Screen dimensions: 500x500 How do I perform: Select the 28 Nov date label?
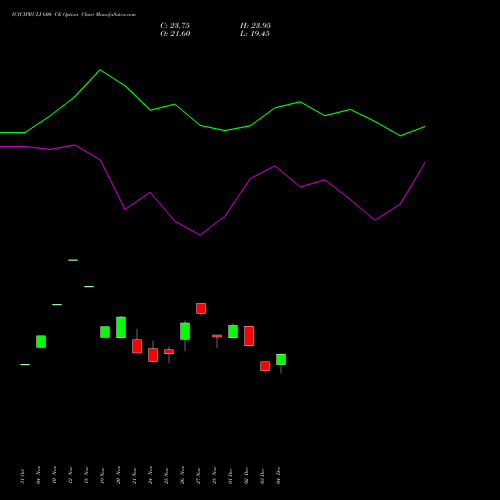pos(214,476)
